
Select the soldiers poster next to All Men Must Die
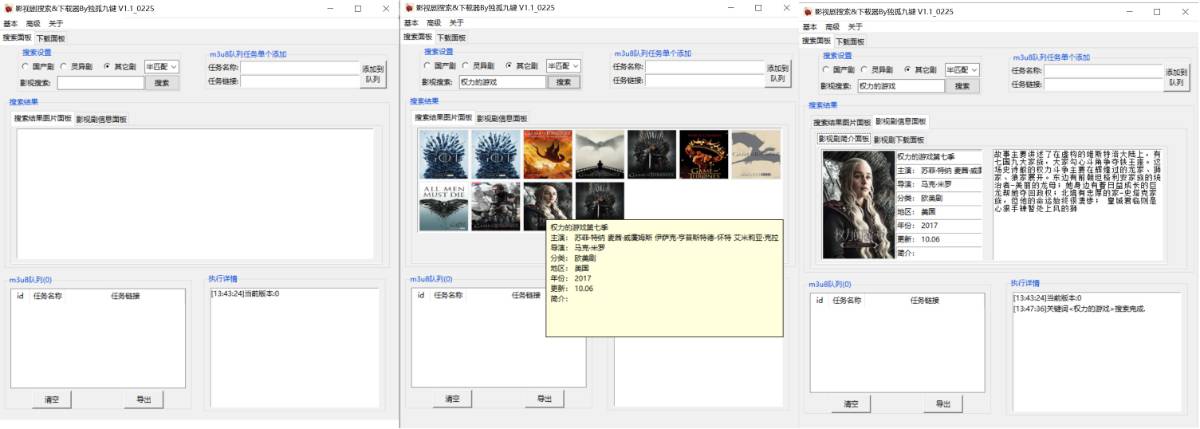coord(495,206)
